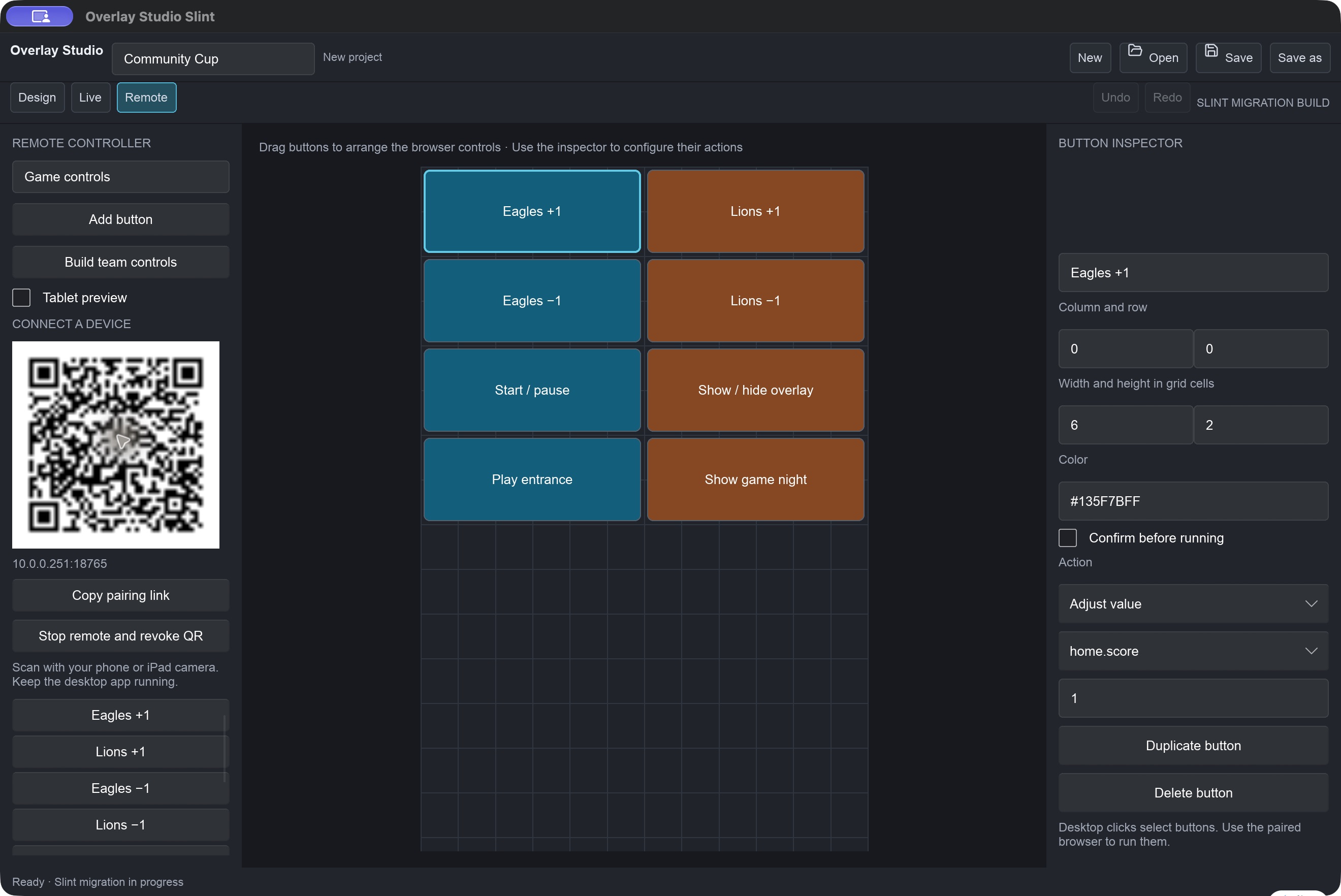Image resolution: width=1341 pixels, height=896 pixels.
Task: Click the Eagles +1 label field in inspector
Action: coord(1193,273)
